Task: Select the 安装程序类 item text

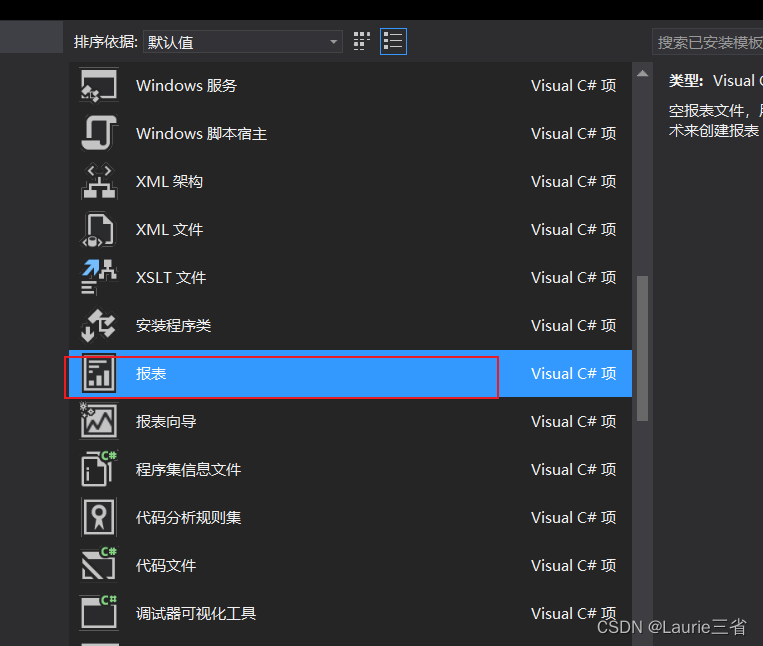Action: (173, 325)
